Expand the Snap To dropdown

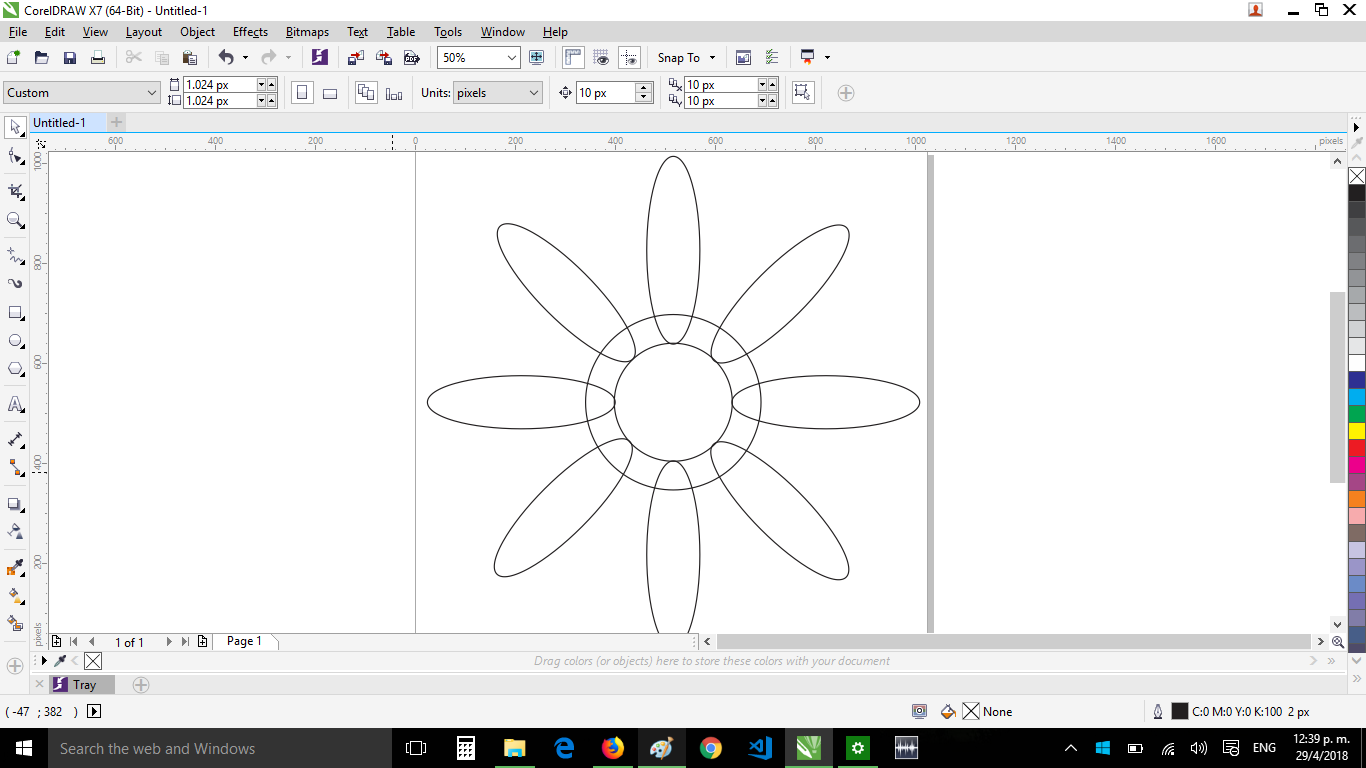click(x=712, y=58)
